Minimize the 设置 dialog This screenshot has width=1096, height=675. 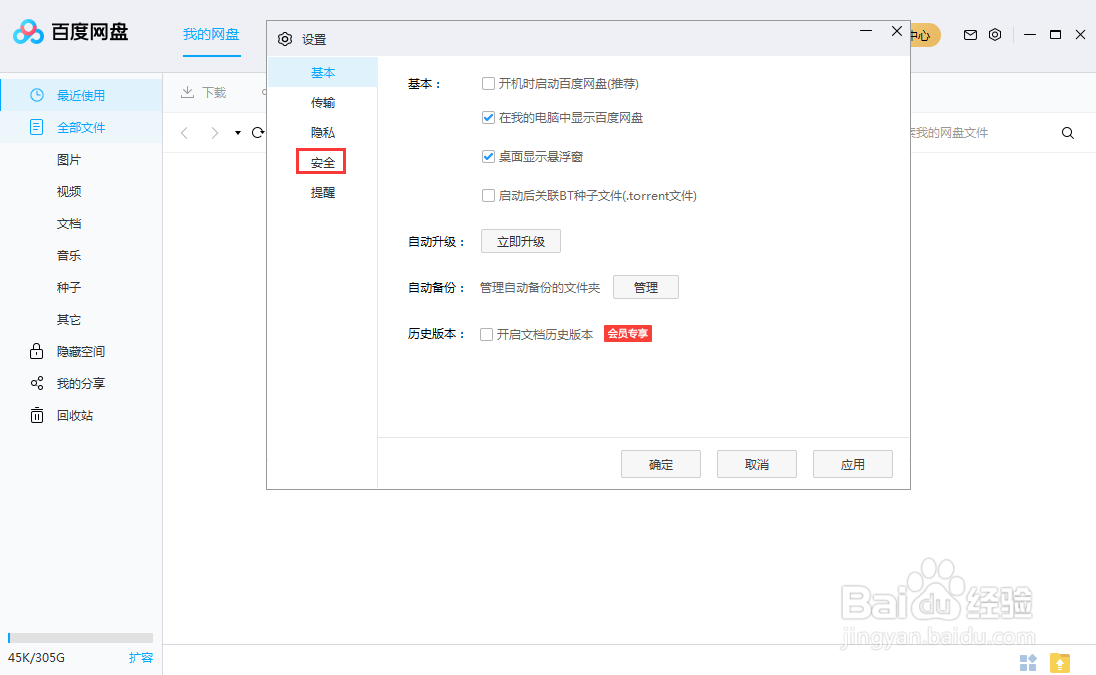(866, 31)
